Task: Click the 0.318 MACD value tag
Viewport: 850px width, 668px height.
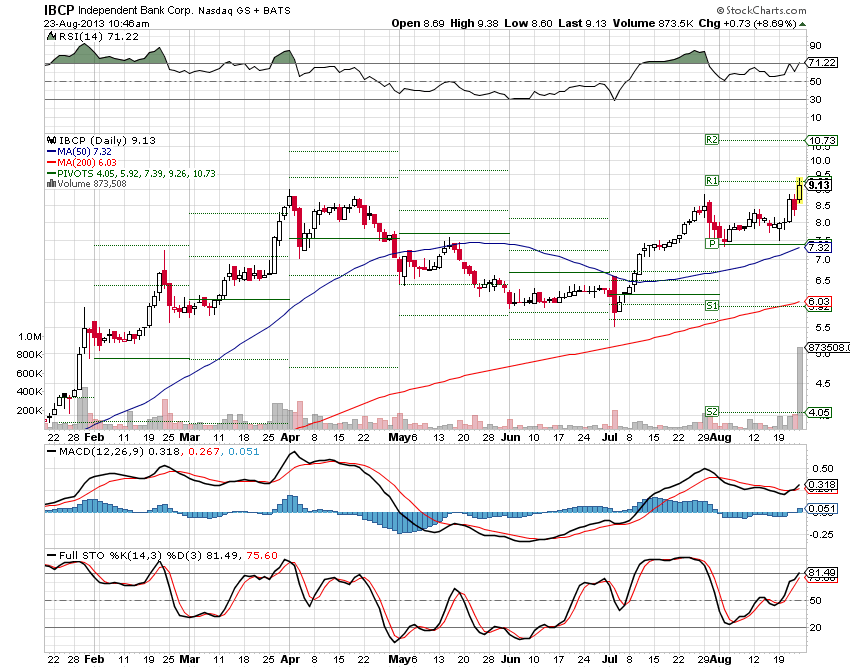Action: click(x=822, y=485)
